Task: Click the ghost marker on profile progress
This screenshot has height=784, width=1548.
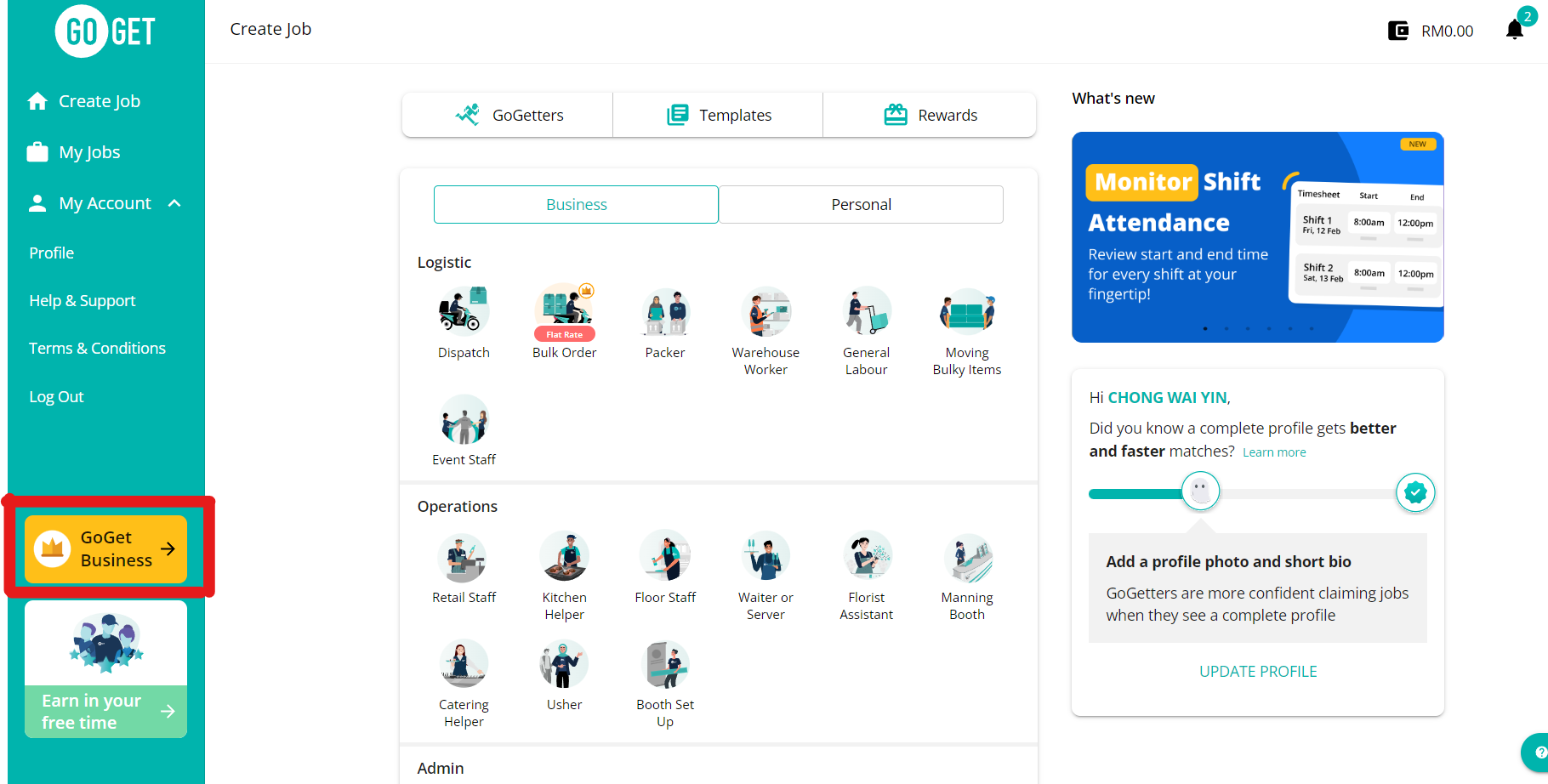Action: [x=1200, y=491]
